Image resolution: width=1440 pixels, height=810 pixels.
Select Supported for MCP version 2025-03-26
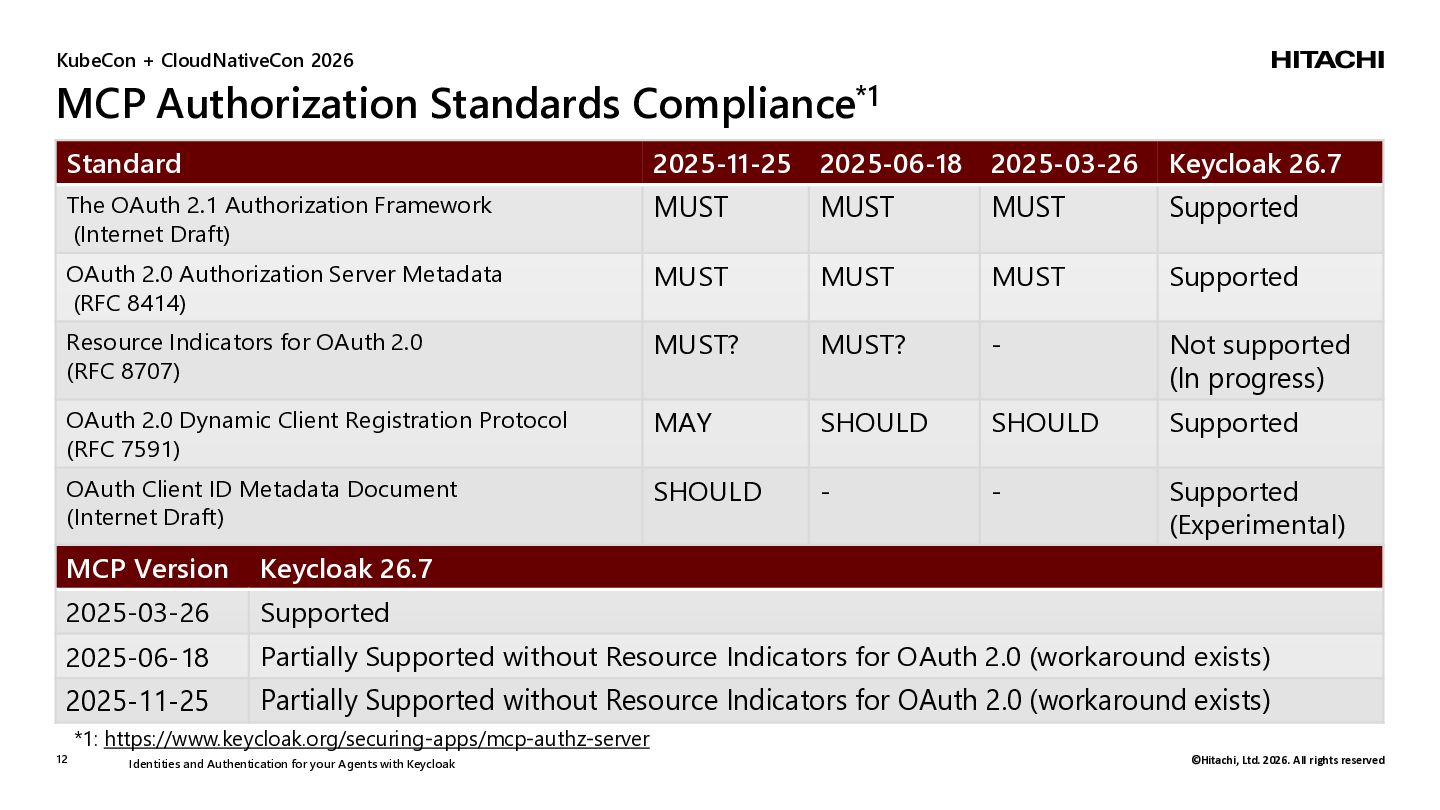click(x=325, y=613)
